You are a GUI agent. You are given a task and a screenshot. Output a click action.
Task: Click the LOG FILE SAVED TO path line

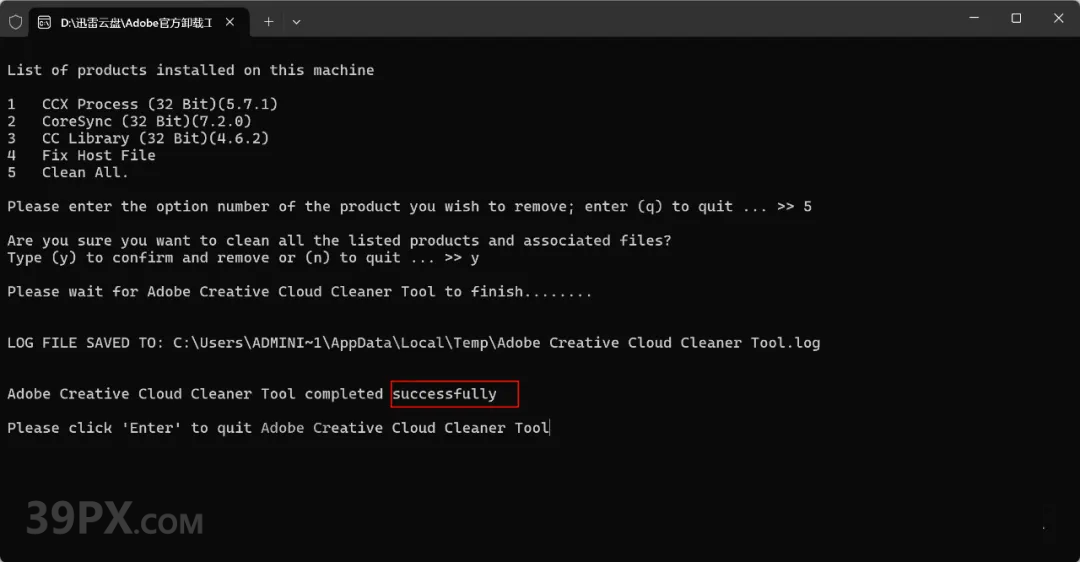[413, 343]
